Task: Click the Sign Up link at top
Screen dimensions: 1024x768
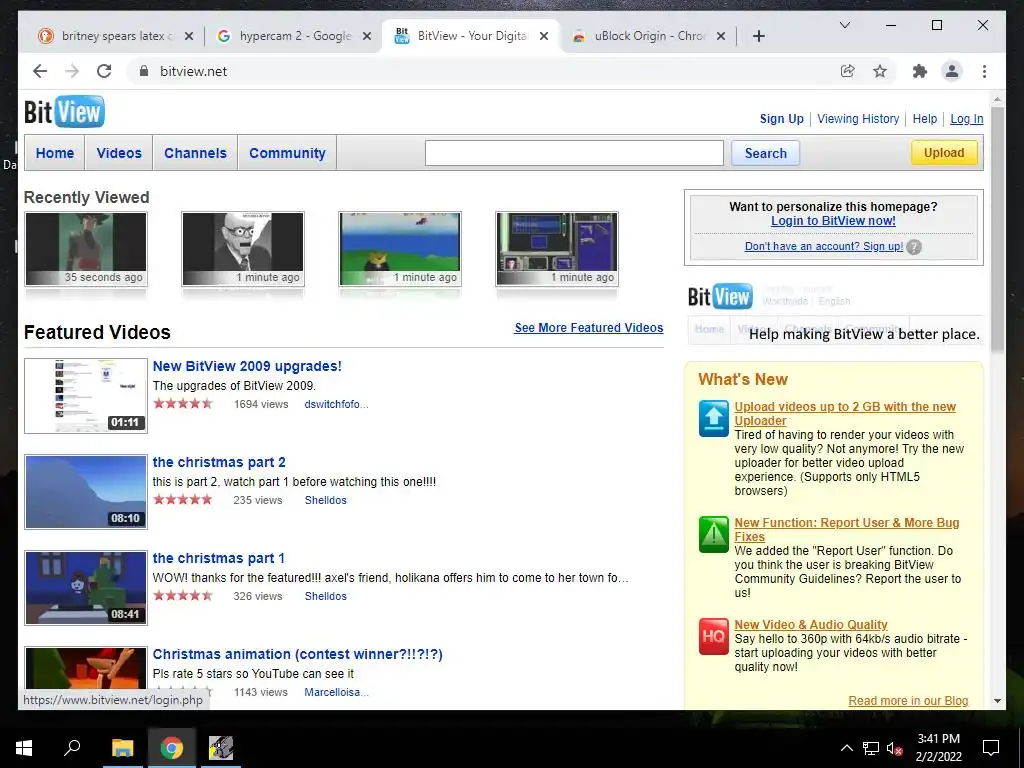Action: pos(781,119)
